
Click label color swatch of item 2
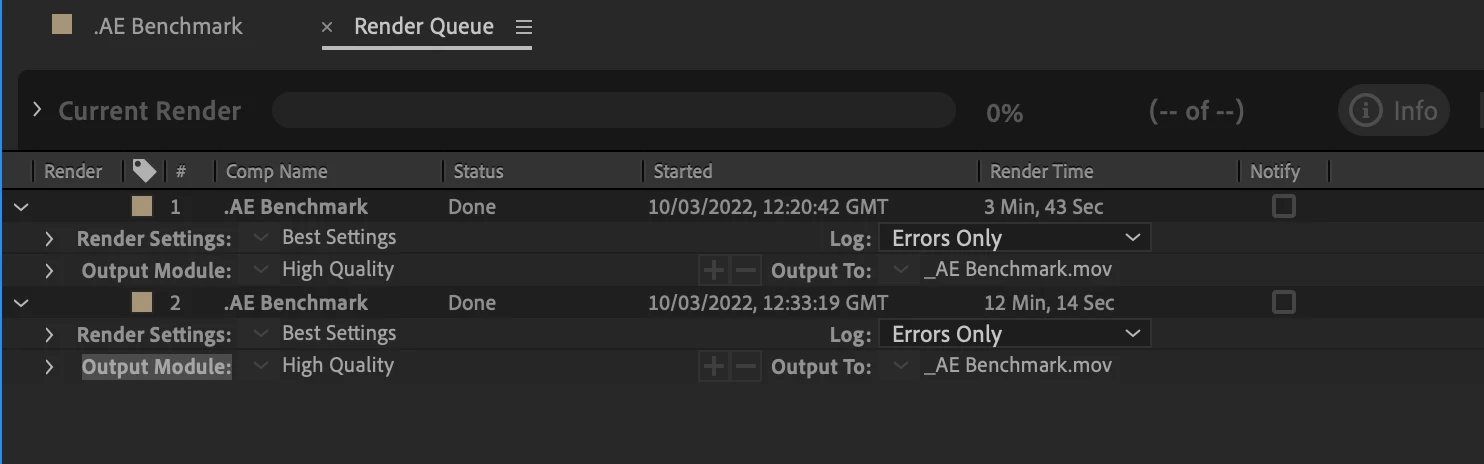pos(142,302)
